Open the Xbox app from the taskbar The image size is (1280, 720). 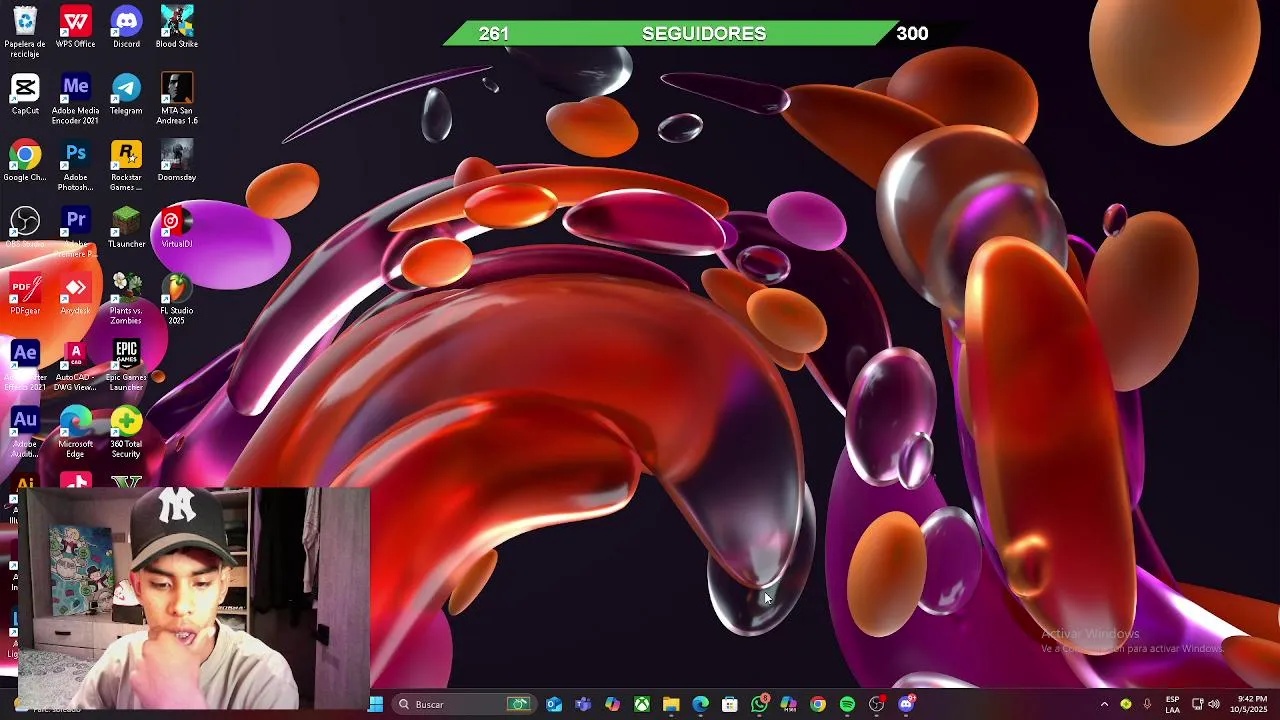(642, 704)
